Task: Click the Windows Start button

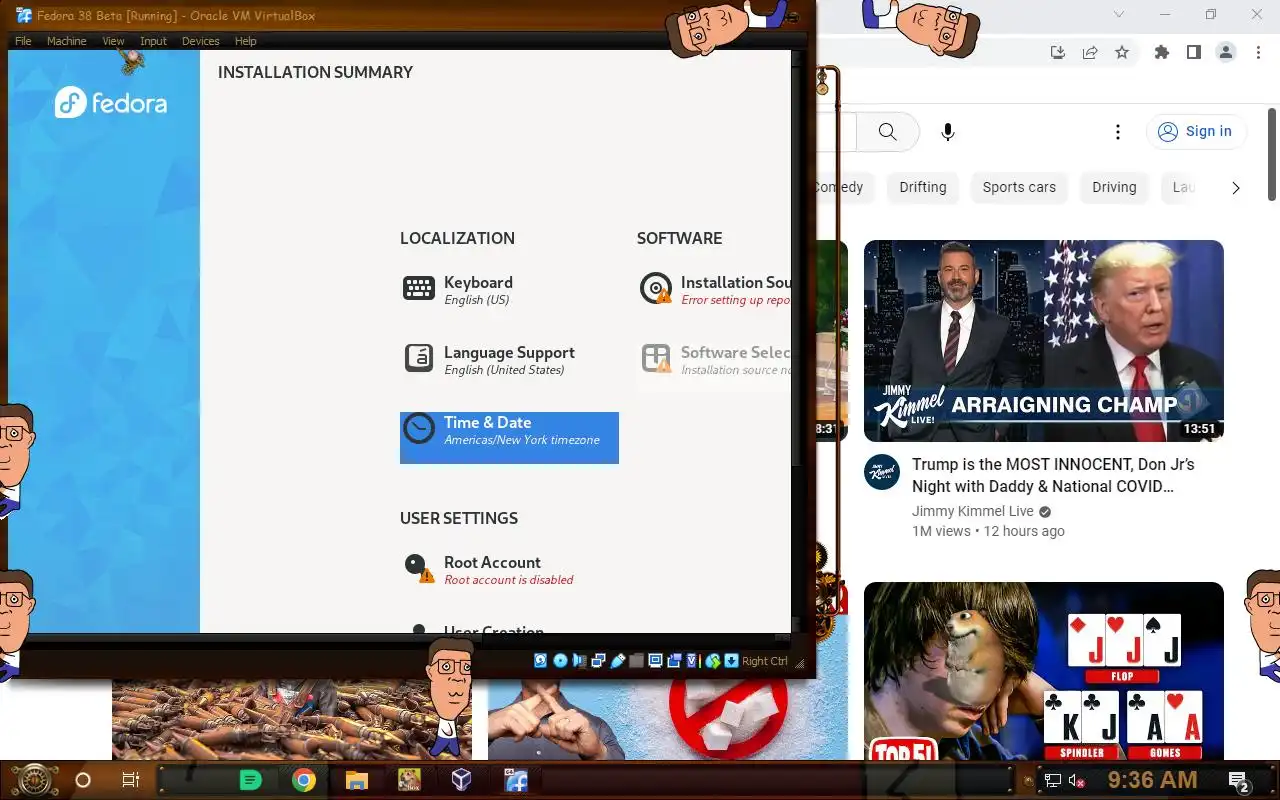Action: click(34, 780)
